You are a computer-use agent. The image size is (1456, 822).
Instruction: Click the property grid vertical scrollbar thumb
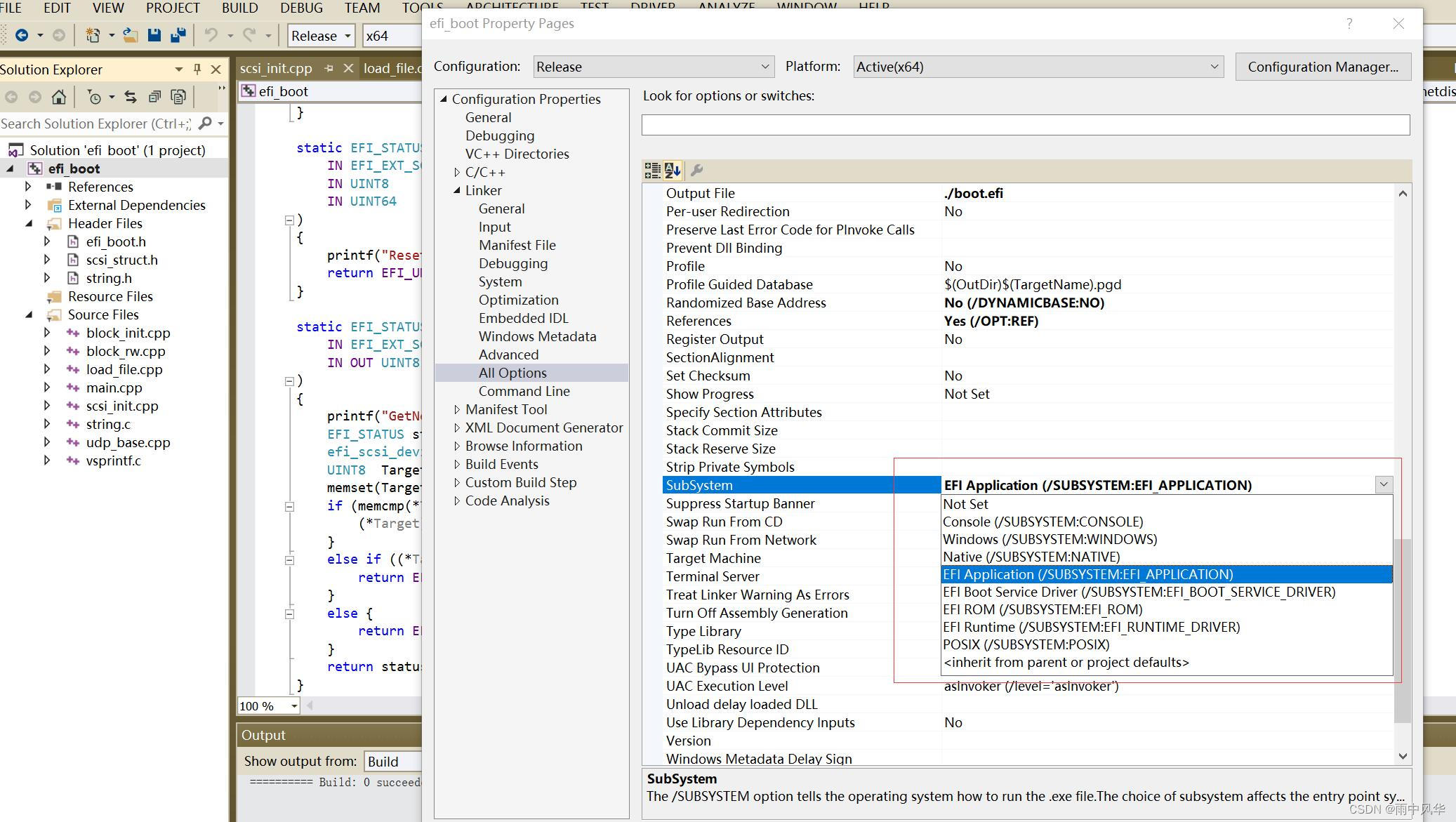[x=1402, y=630]
